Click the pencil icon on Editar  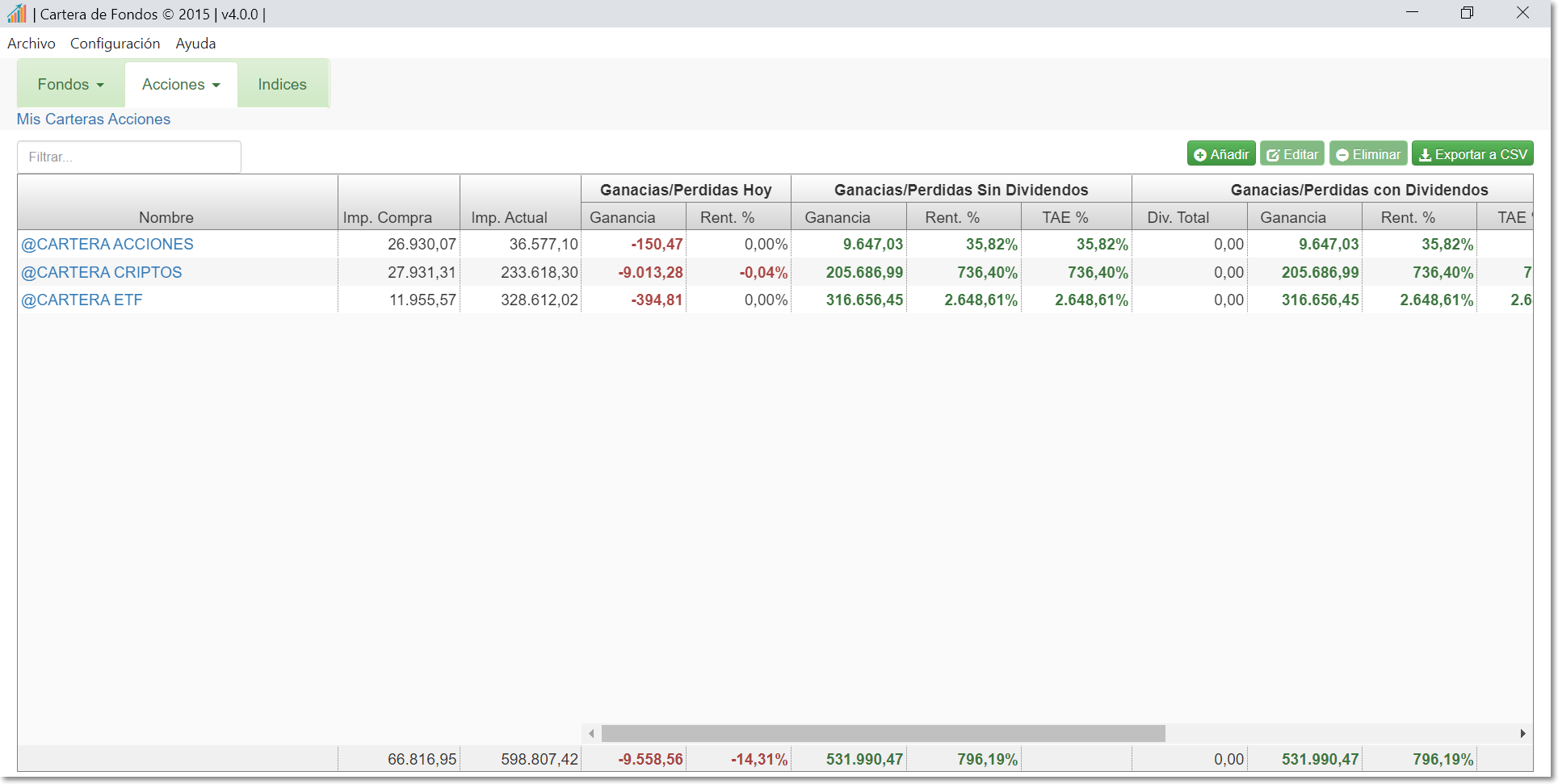click(x=1273, y=155)
